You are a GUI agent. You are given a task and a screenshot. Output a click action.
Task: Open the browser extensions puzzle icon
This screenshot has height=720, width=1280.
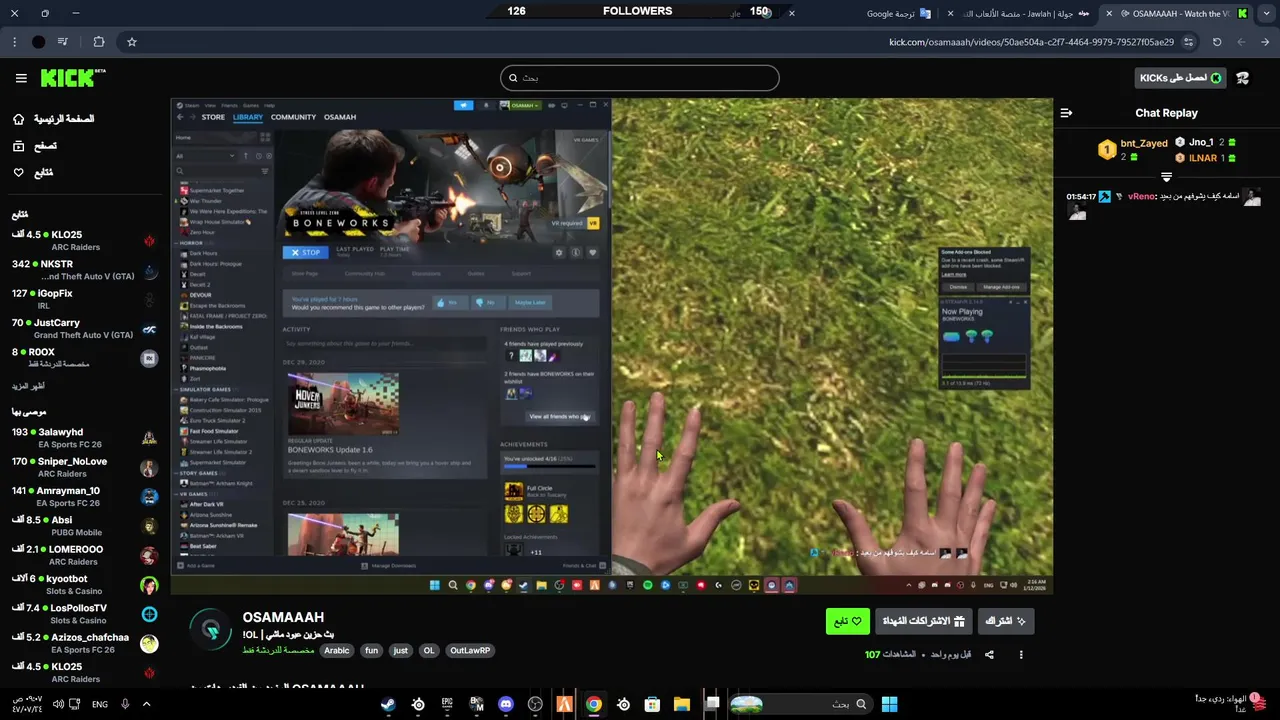[x=99, y=42]
